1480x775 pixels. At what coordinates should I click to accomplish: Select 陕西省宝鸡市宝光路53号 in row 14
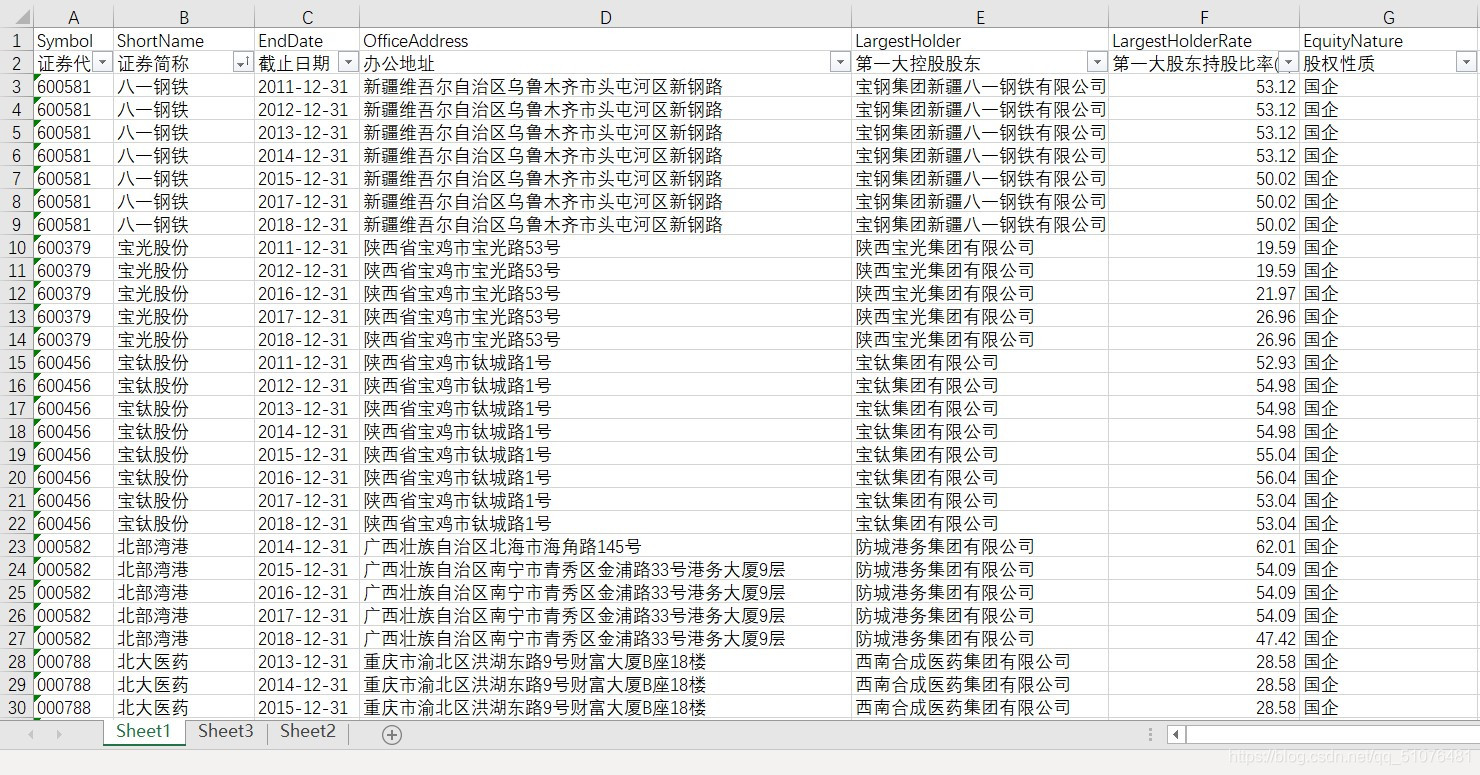pos(606,339)
